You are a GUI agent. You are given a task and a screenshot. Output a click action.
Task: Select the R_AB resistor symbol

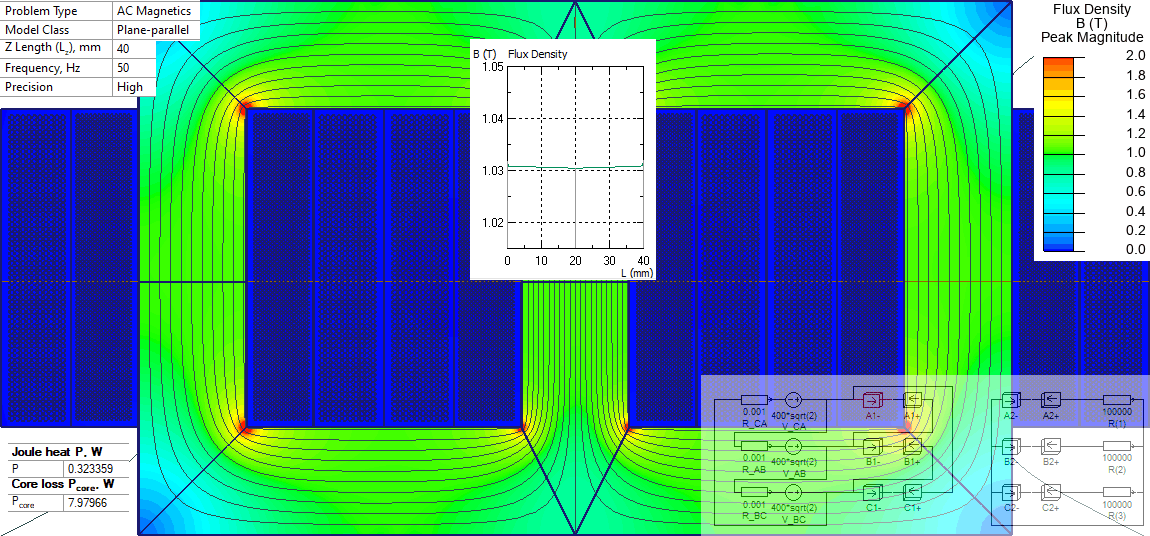tap(754, 445)
